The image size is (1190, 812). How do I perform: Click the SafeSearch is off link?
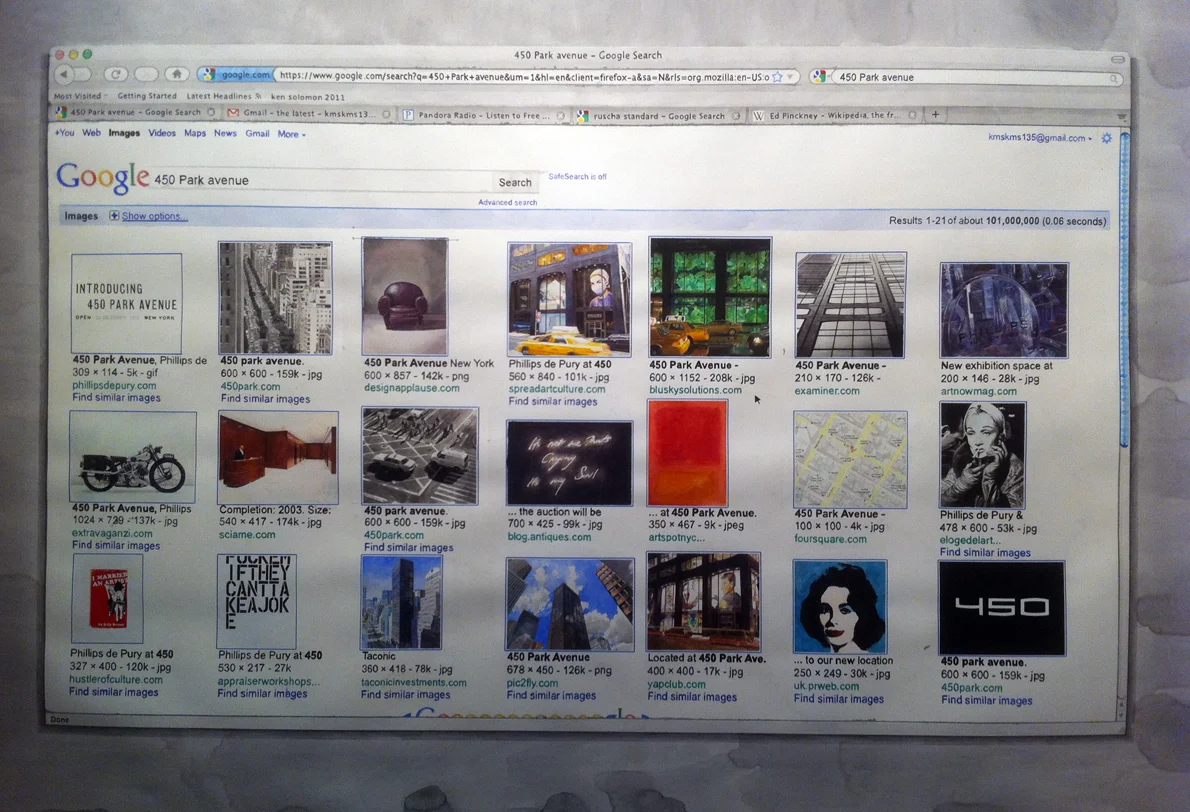pos(577,177)
